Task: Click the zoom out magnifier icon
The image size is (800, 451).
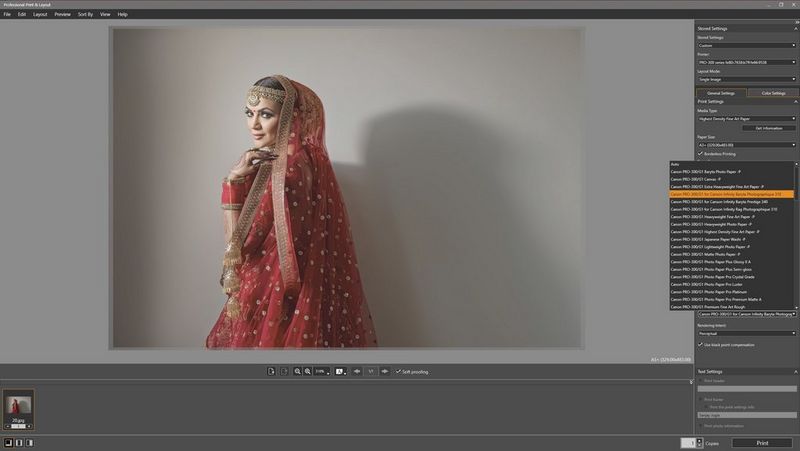Action: pos(297,371)
